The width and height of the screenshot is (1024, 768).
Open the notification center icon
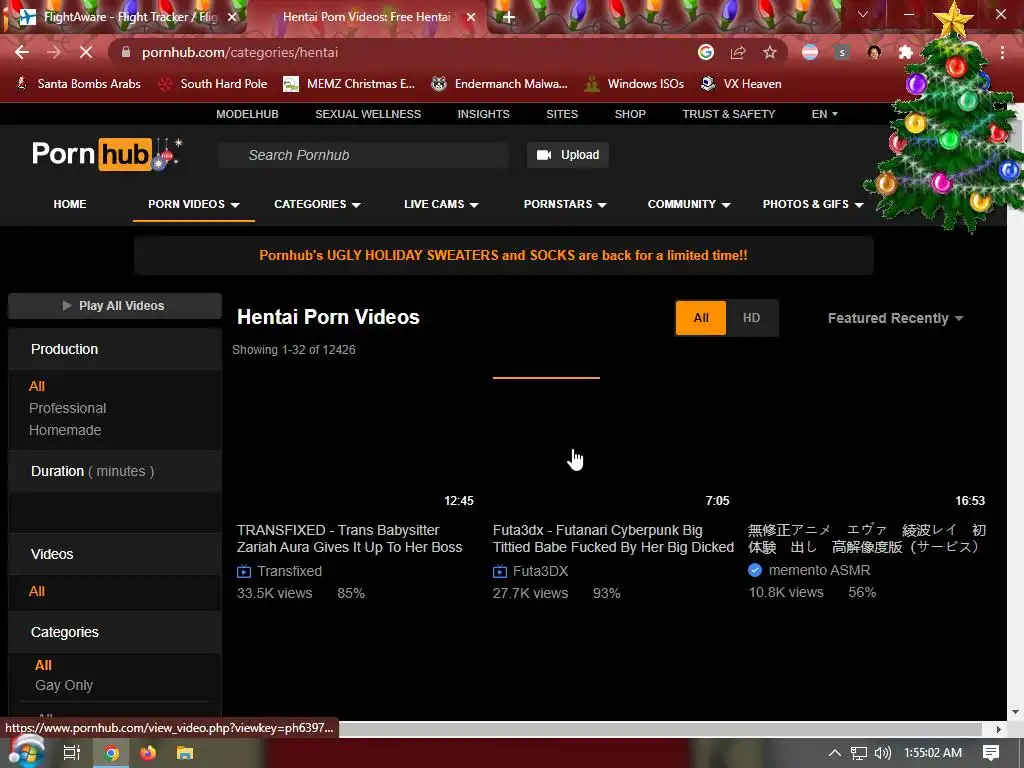(991, 753)
